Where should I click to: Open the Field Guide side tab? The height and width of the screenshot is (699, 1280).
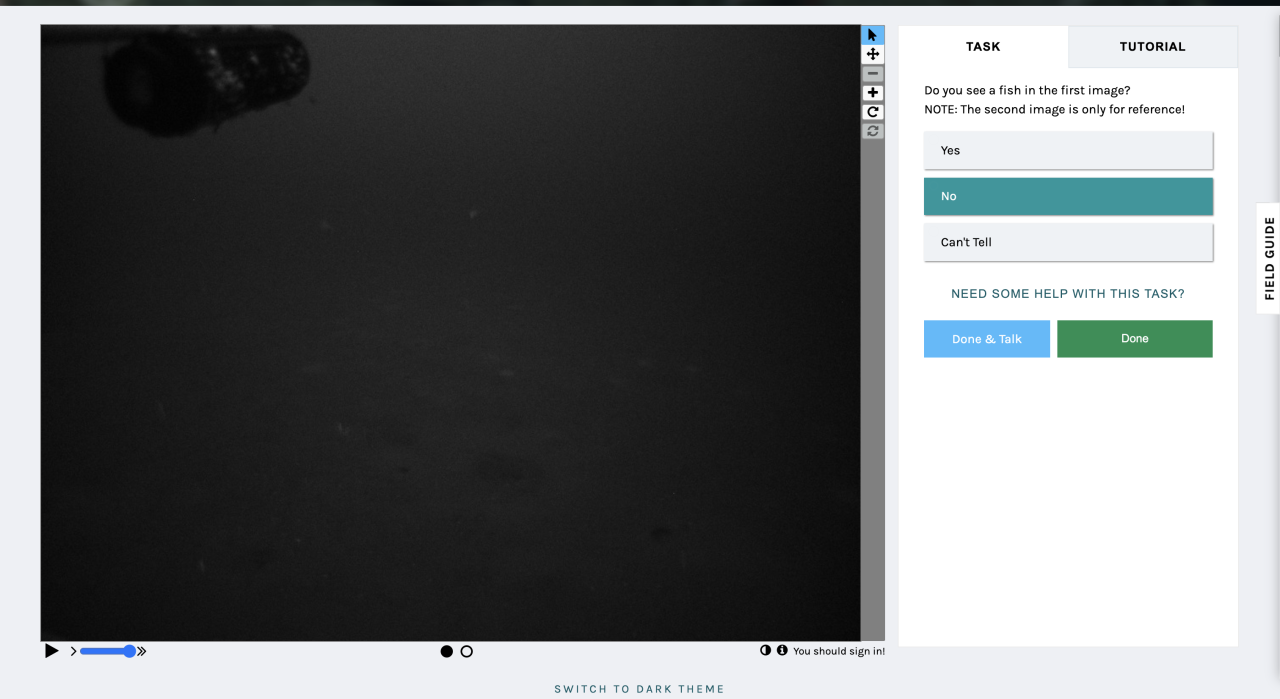pos(1269,258)
